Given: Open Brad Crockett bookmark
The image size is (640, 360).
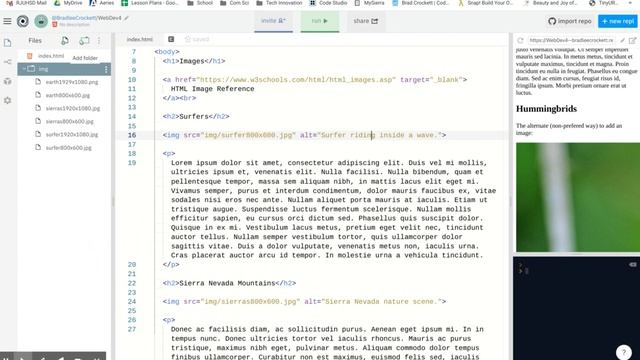Looking at the screenshot, I should point(420,3).
